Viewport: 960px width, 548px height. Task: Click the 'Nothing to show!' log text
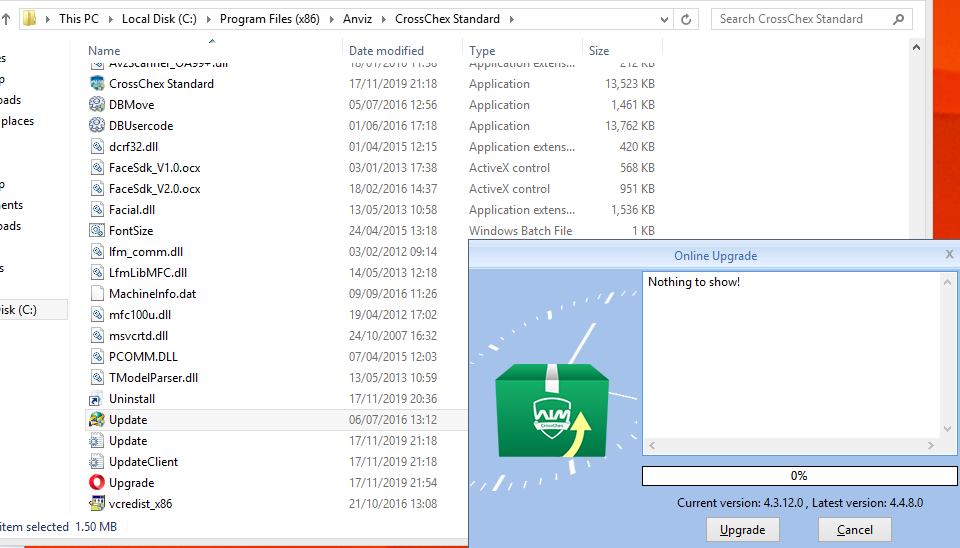694,282
